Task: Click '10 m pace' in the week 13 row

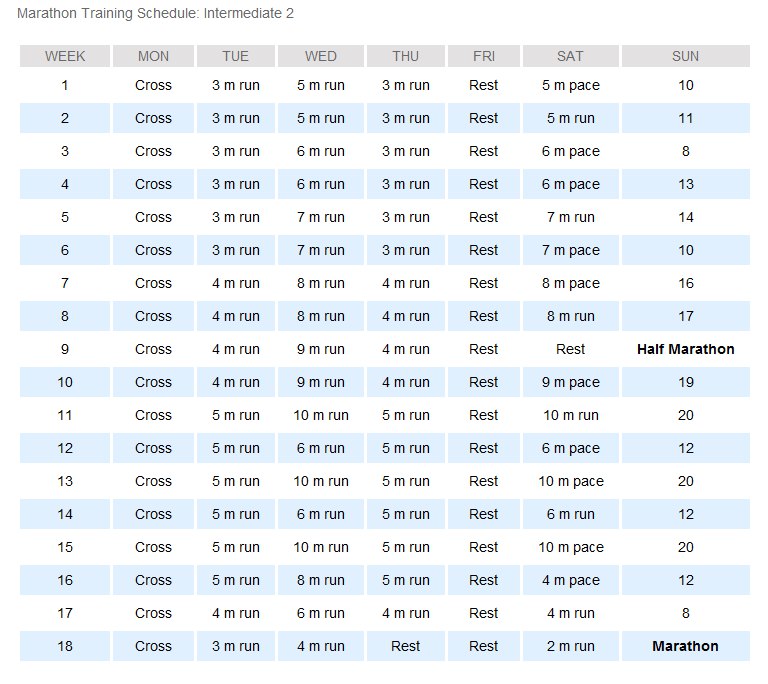Action: coord(571,481)
